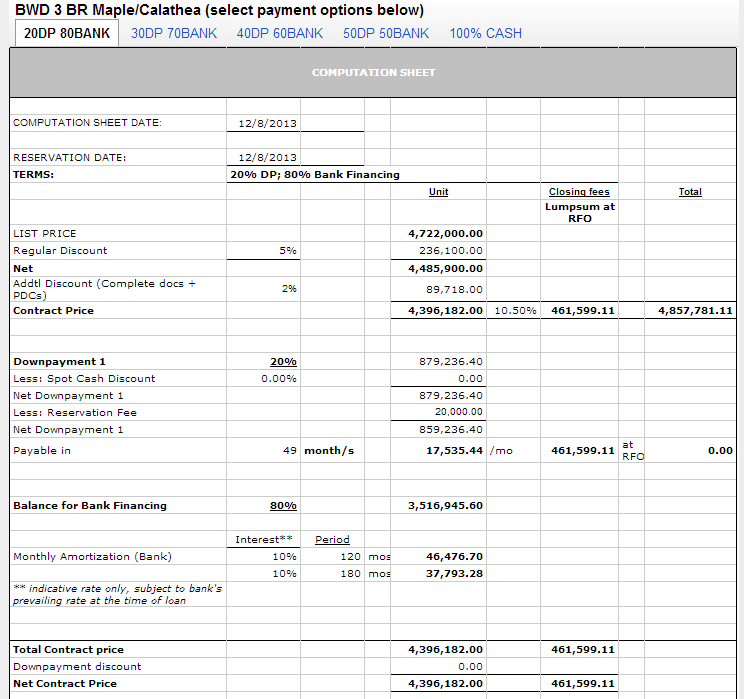Click the '20% DP; 80% Bank Financing' terms
The height and width of the screenshot is (699, 744).
tap(315, 175)
